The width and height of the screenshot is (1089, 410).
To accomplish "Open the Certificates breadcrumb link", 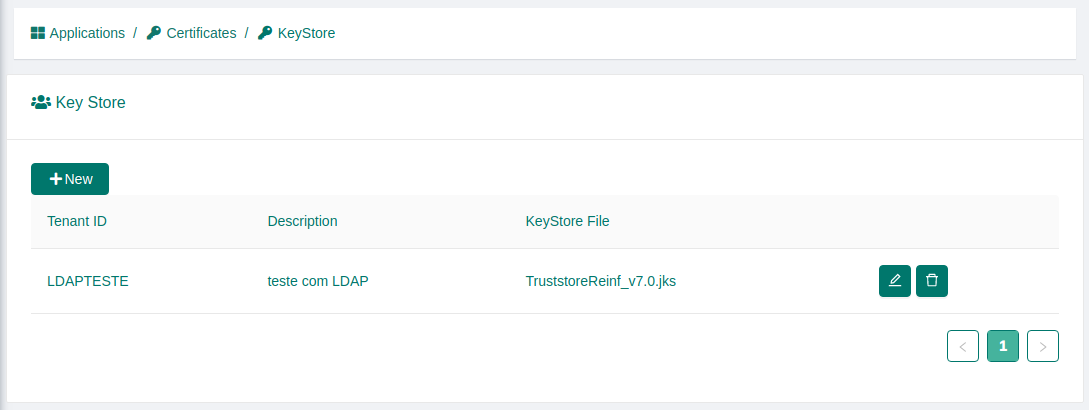I will [201, 33].
